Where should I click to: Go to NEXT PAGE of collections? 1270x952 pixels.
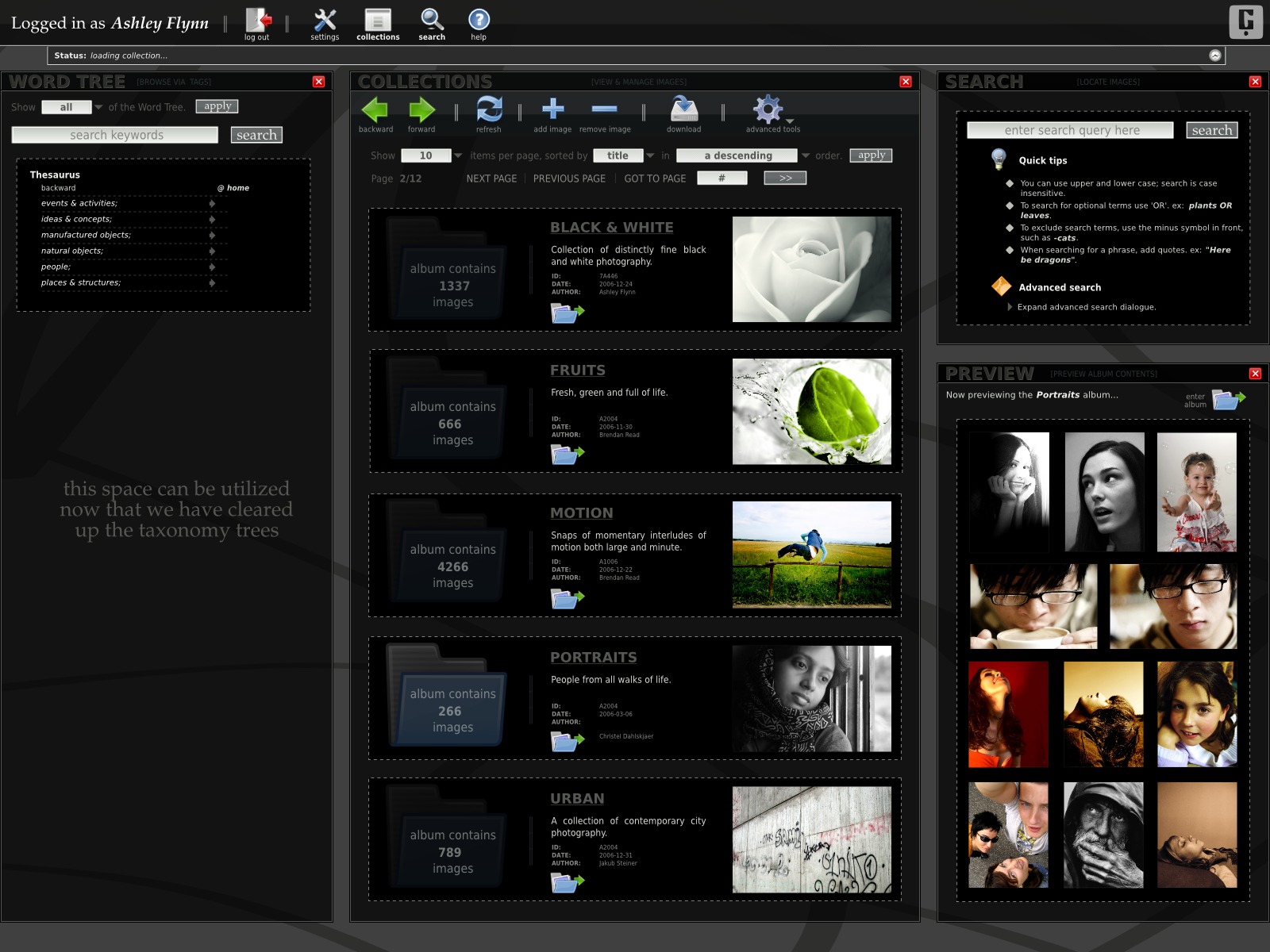(x=491, y=178)
